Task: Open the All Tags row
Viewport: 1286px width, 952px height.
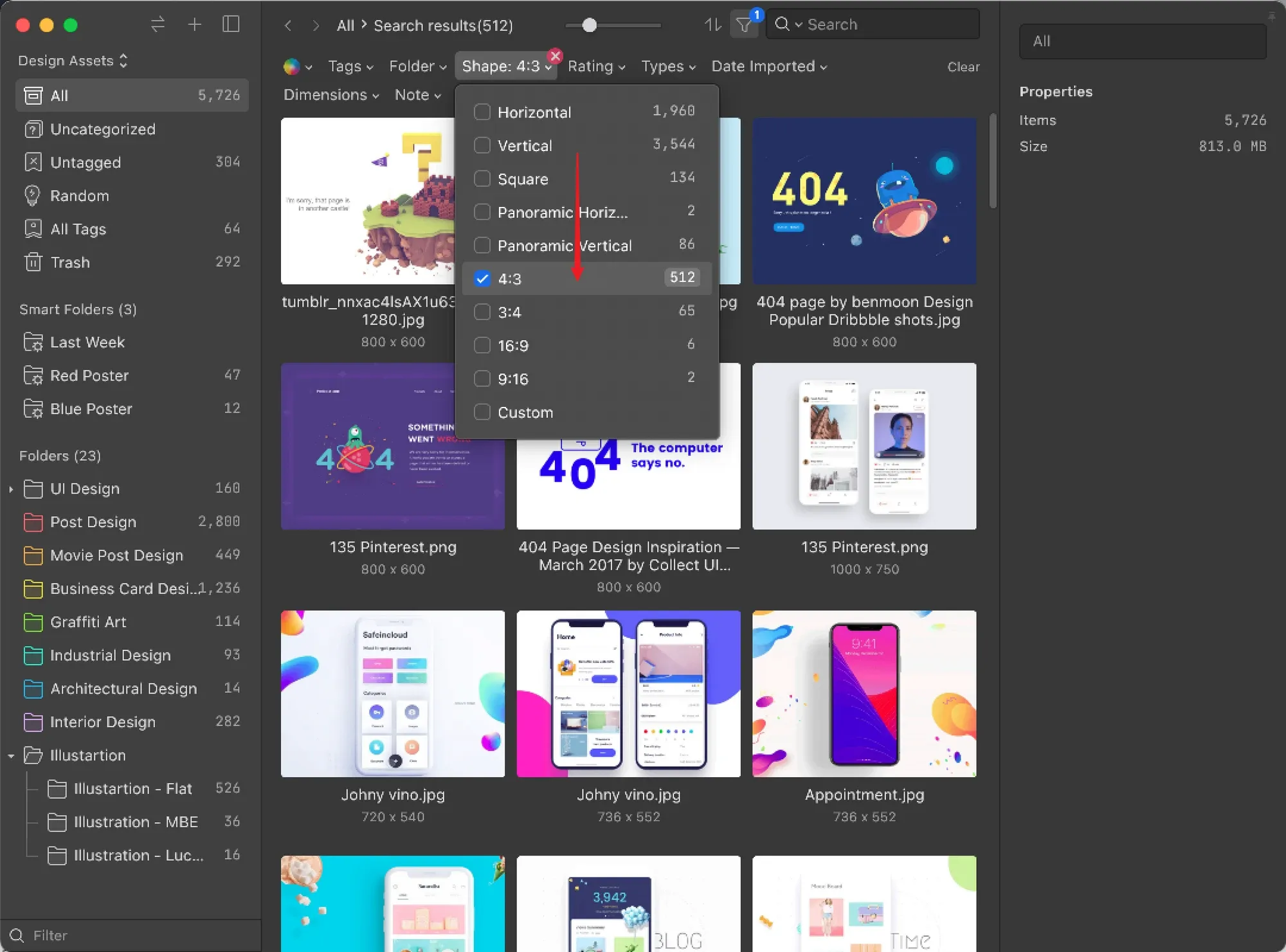Action: (x=132, y=229)
